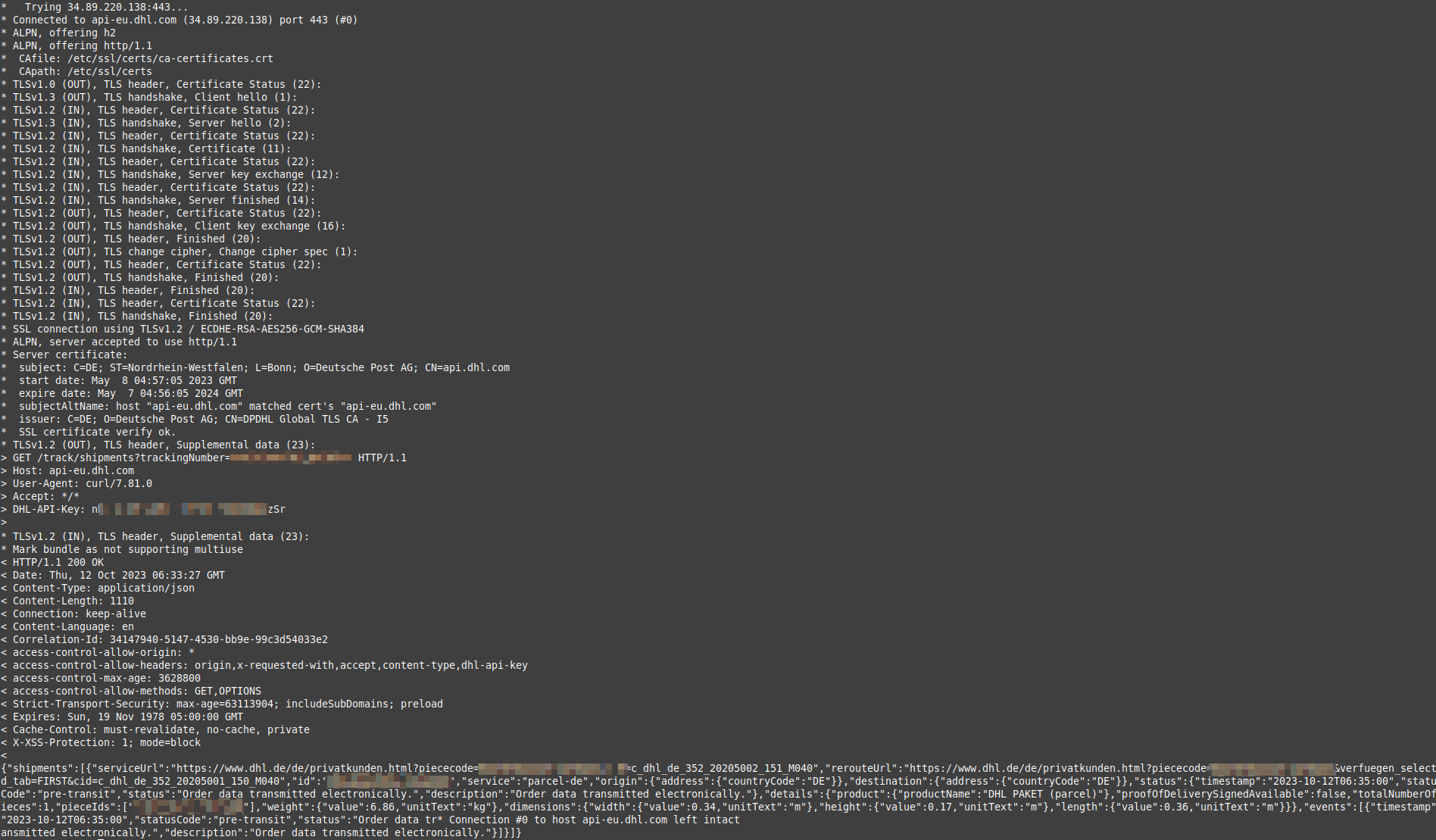Click the serviceUrl dhl.de link
This screenshot has height=840, width=1436.
(x=326, y=768)
